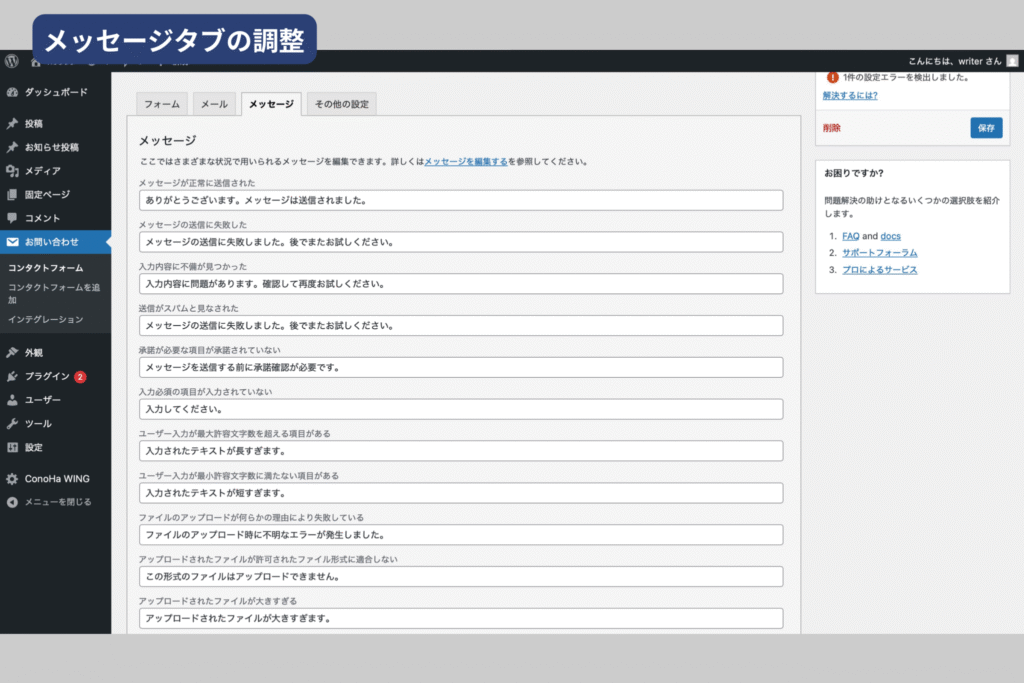Image resolution: width=1024 pixels, height=683 pixels.
Task: Switch to the メール tab
Action: (214, 104)
